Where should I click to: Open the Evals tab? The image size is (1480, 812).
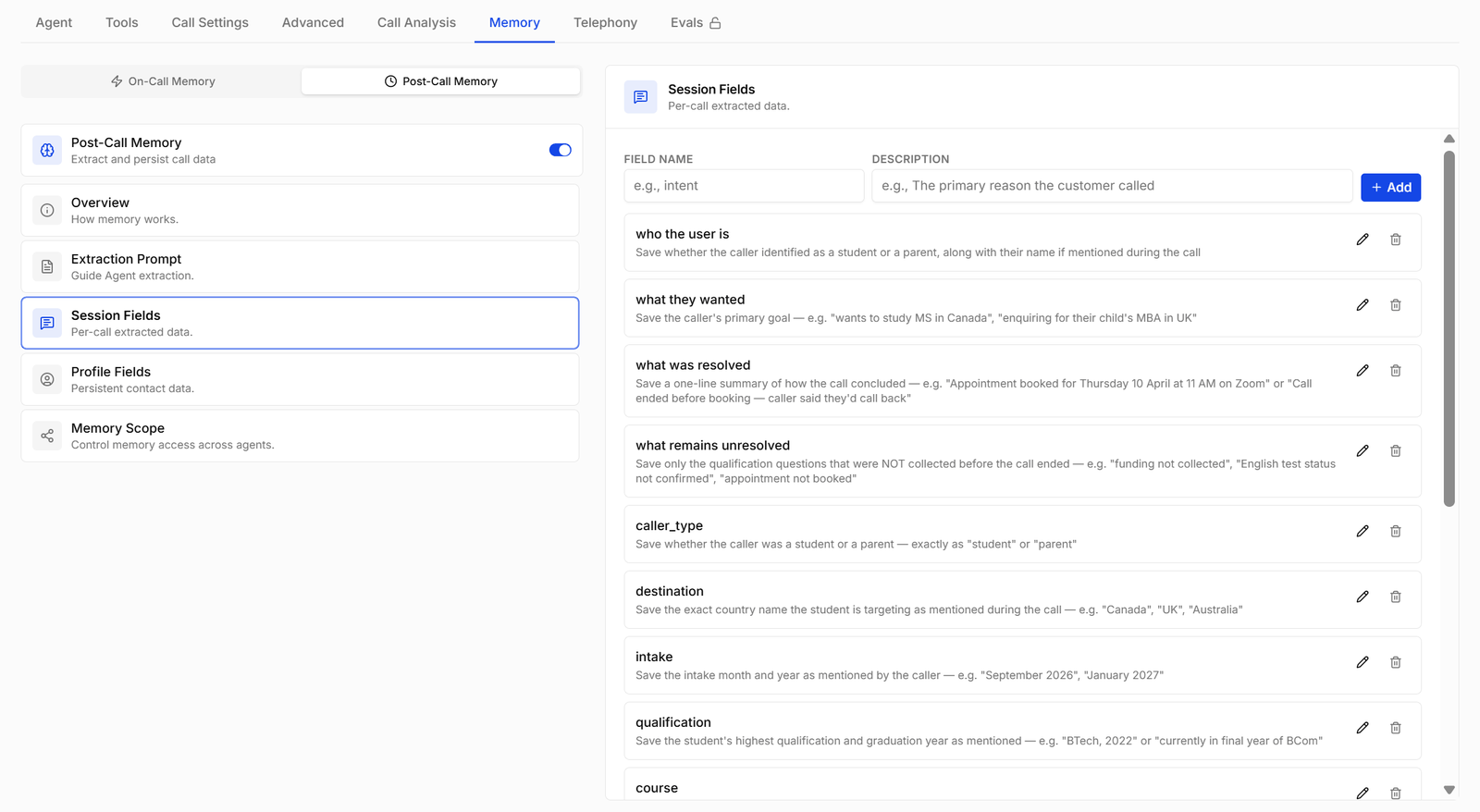pyautogui.click(x=696, y=22)
